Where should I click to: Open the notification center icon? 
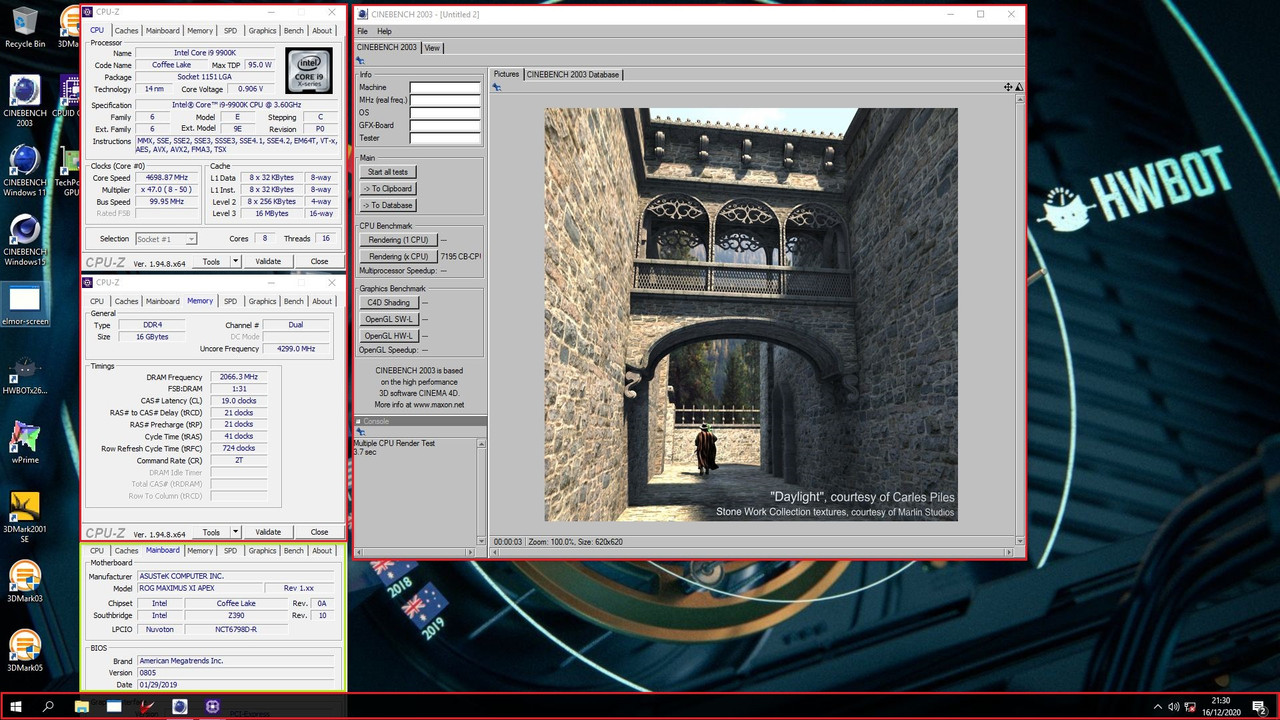1261,707
